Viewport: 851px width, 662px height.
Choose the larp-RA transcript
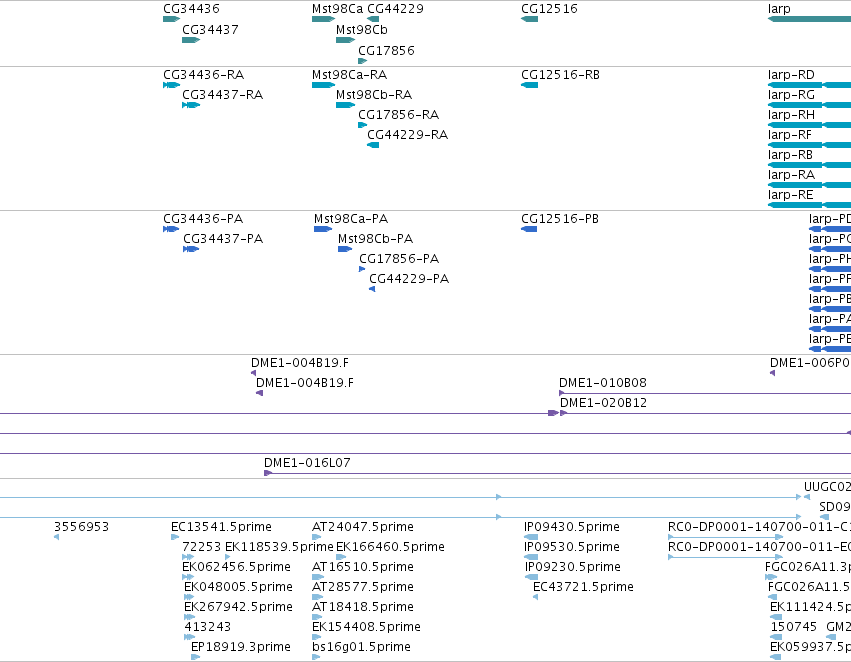pos(809,185)
